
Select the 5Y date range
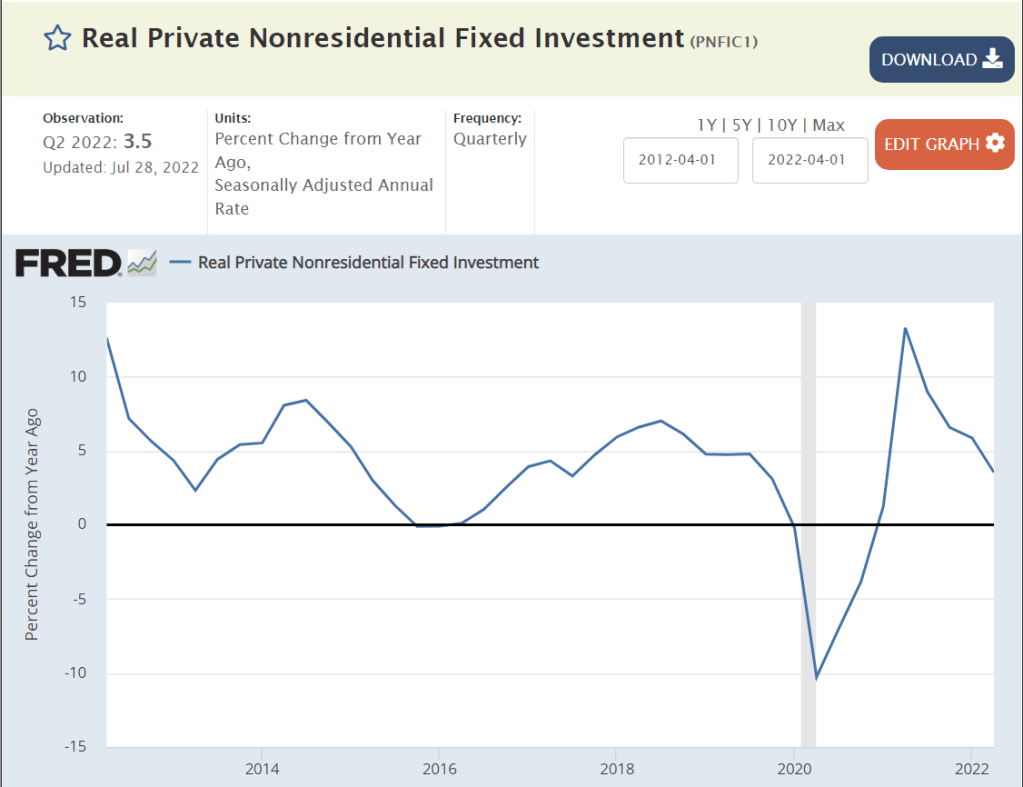[x=741, y=125]
